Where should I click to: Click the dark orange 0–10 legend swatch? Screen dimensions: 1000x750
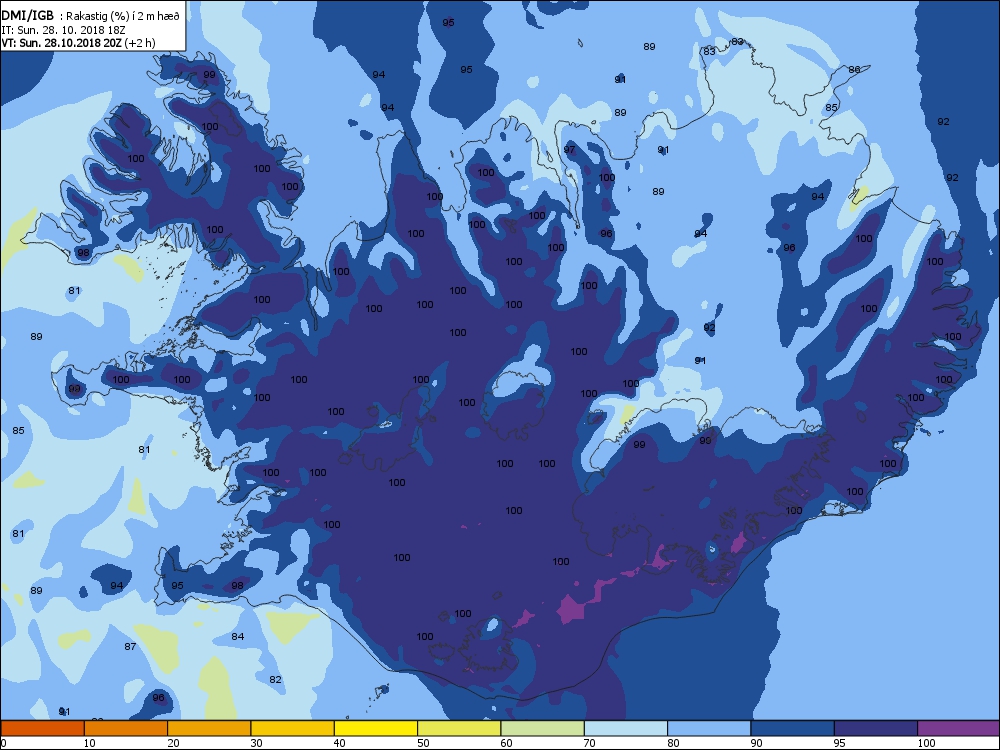pyautogui.click(x=42, y=728)
